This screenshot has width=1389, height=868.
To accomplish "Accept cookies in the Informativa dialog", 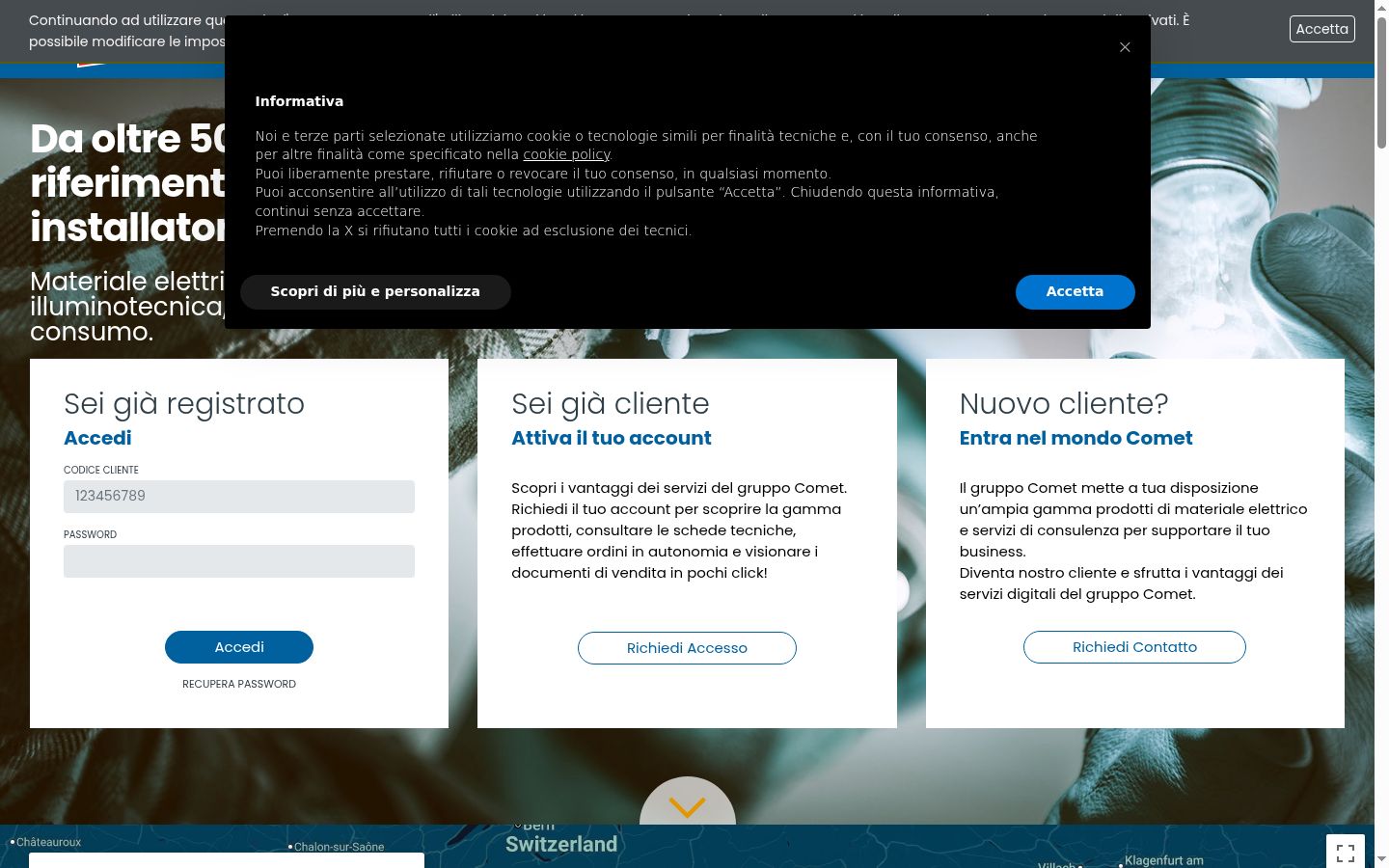I will click(1075, 291).
